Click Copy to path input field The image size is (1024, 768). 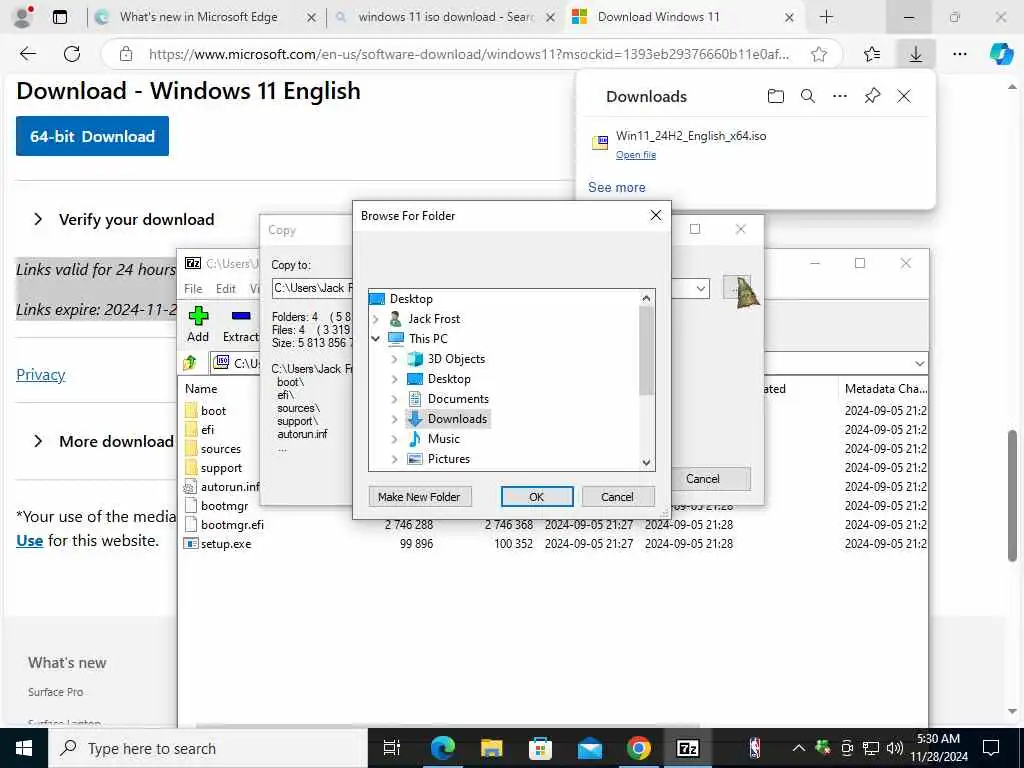coord(313,288)
